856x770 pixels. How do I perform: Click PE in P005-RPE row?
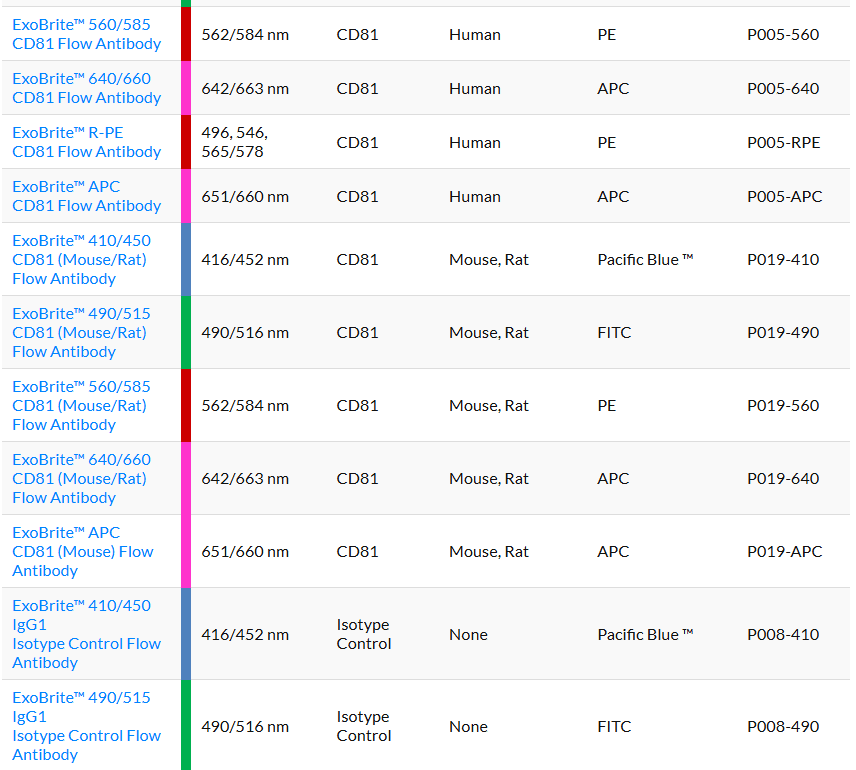607,143
